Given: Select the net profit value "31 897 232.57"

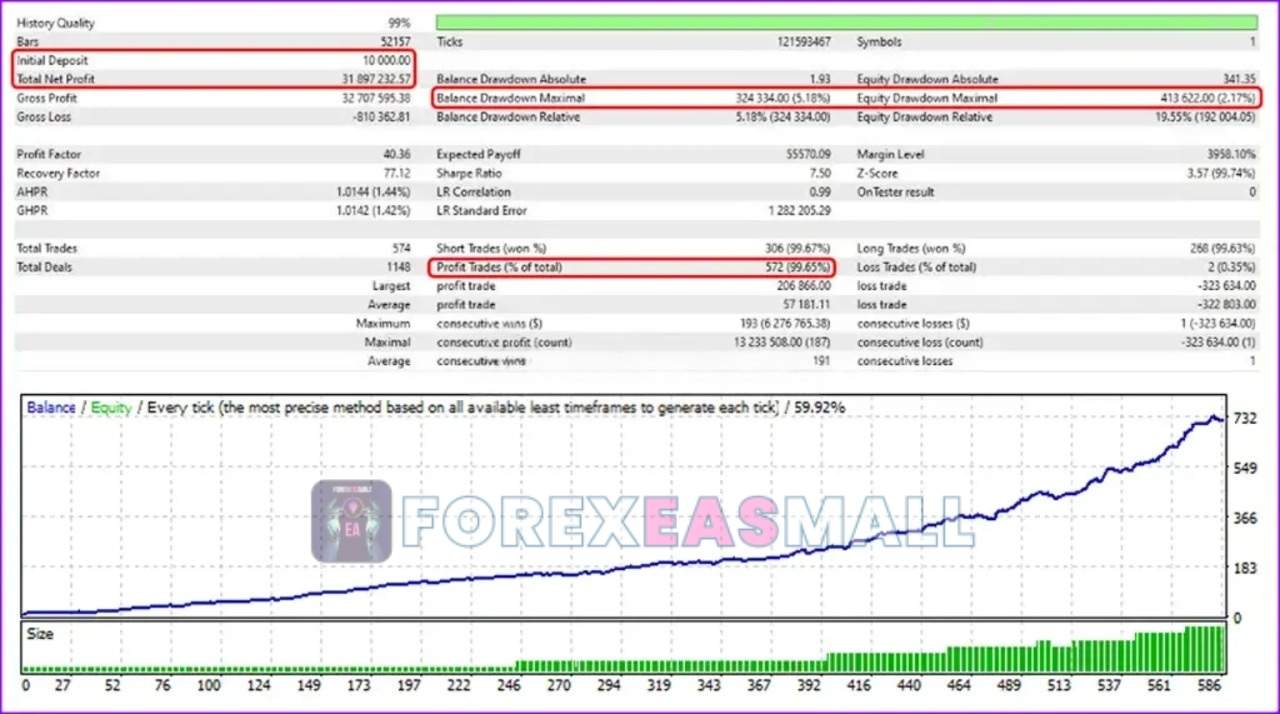Looking at the screenshot, I should 376,79.
